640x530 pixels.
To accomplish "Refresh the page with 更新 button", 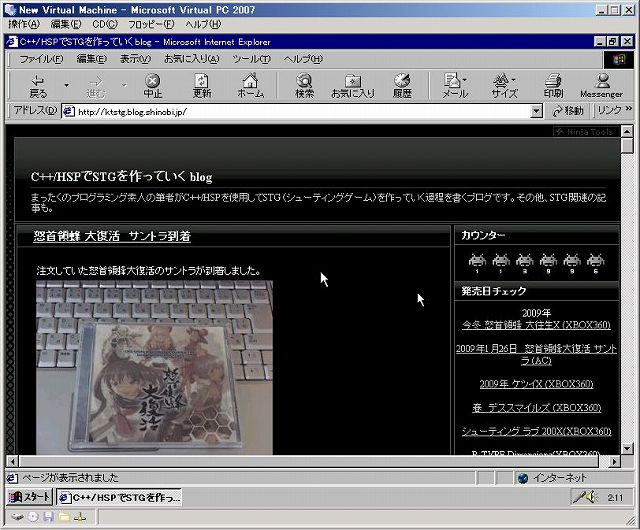I will point(202,86).
